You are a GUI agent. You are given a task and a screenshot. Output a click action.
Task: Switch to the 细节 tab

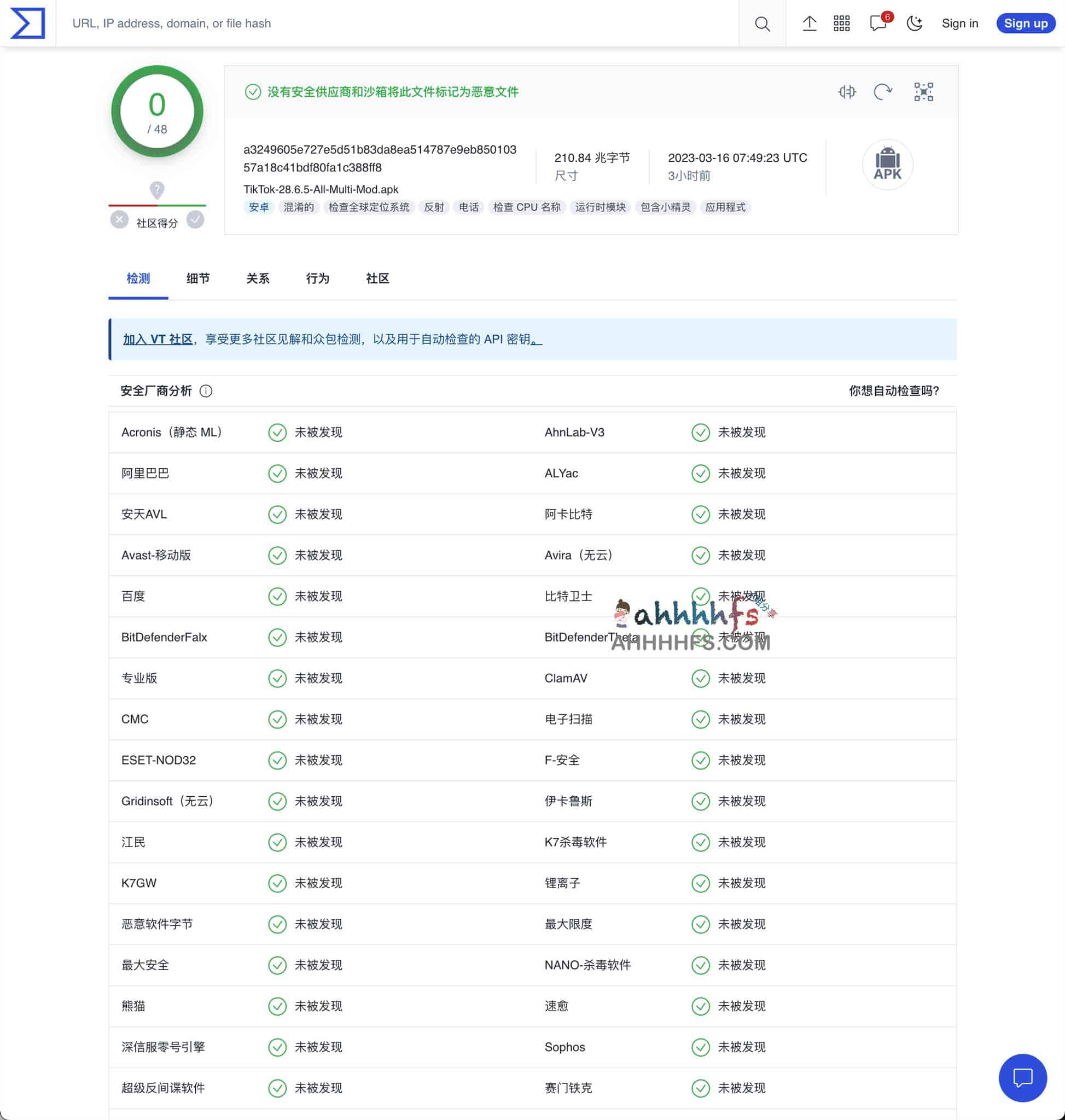click(x=197, y=279)
